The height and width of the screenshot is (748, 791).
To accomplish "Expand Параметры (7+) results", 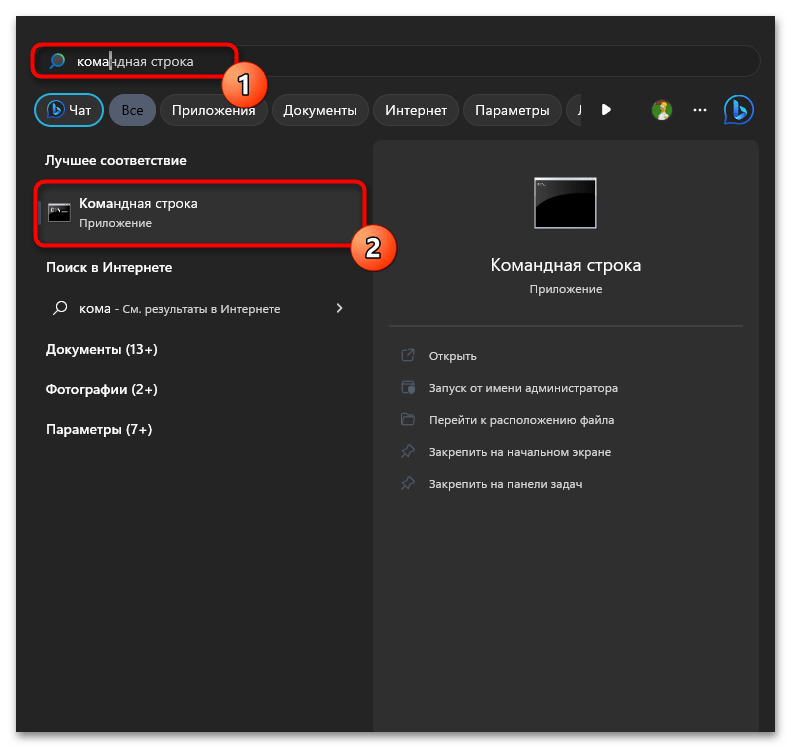I will tap(99, 429).
